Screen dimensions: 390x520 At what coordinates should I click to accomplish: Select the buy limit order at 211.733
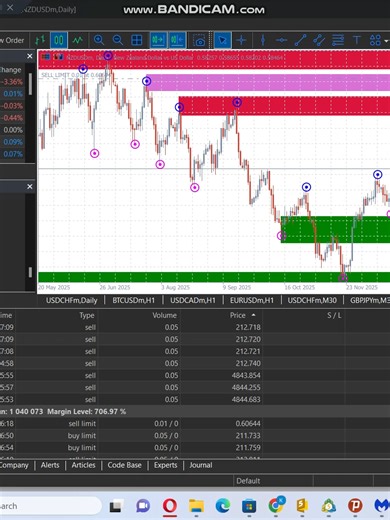click(x=195, y=436)
